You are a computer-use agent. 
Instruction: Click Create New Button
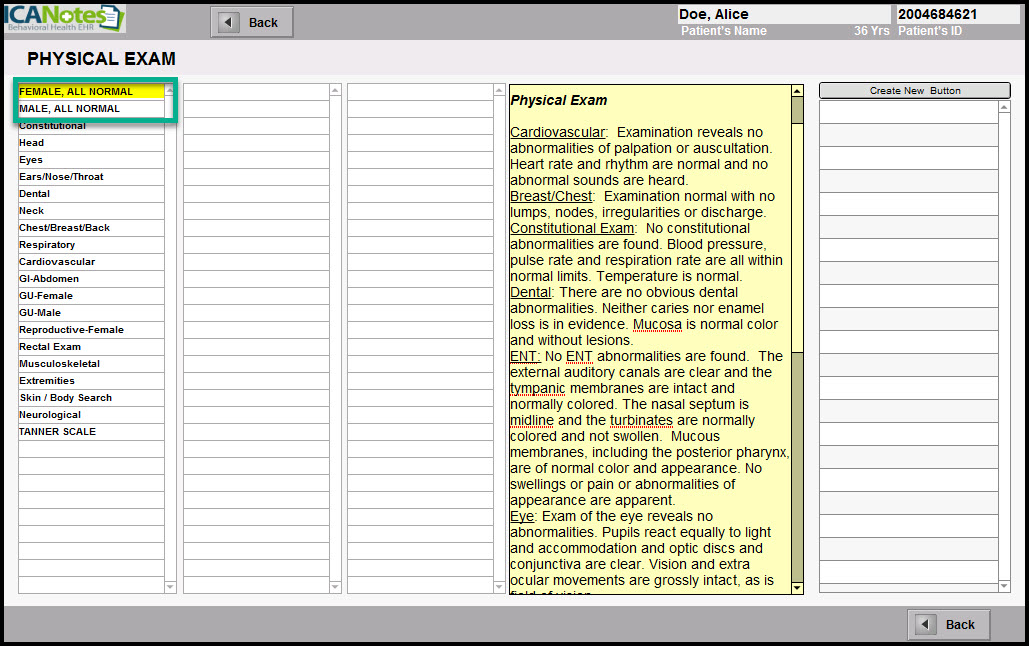(x=914, y=91)
